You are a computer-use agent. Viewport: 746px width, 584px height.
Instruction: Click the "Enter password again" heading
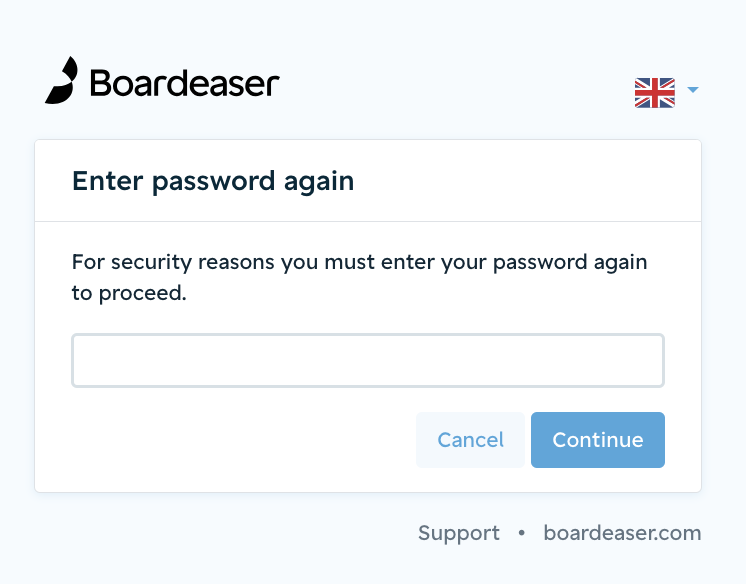(x=213, y=182)
